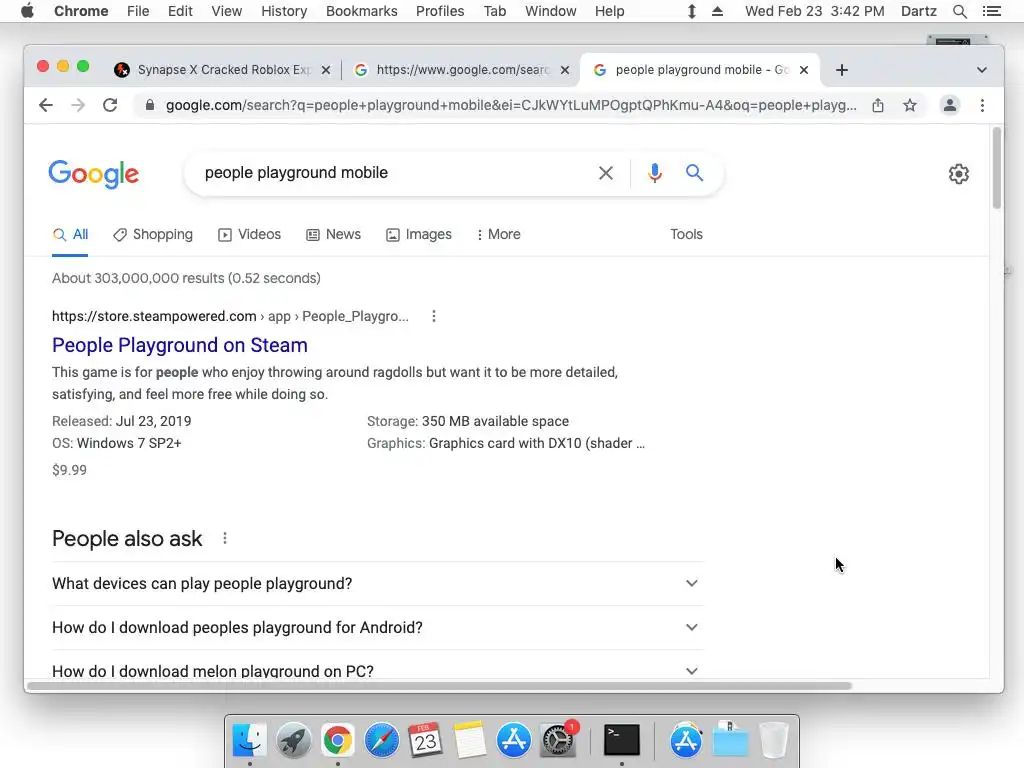Open Chrome's three-dot menu
Viewport: 1024px width, 768px height.
pos(982,105)
